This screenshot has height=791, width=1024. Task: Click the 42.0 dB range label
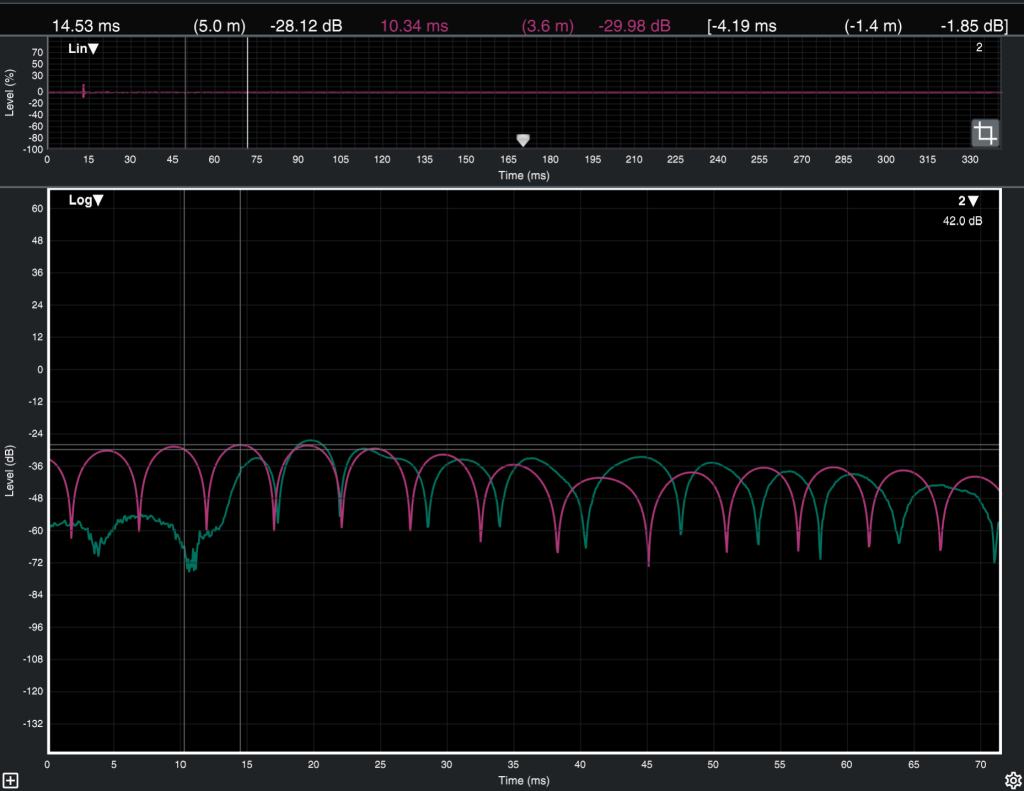[x=962, y=221]
